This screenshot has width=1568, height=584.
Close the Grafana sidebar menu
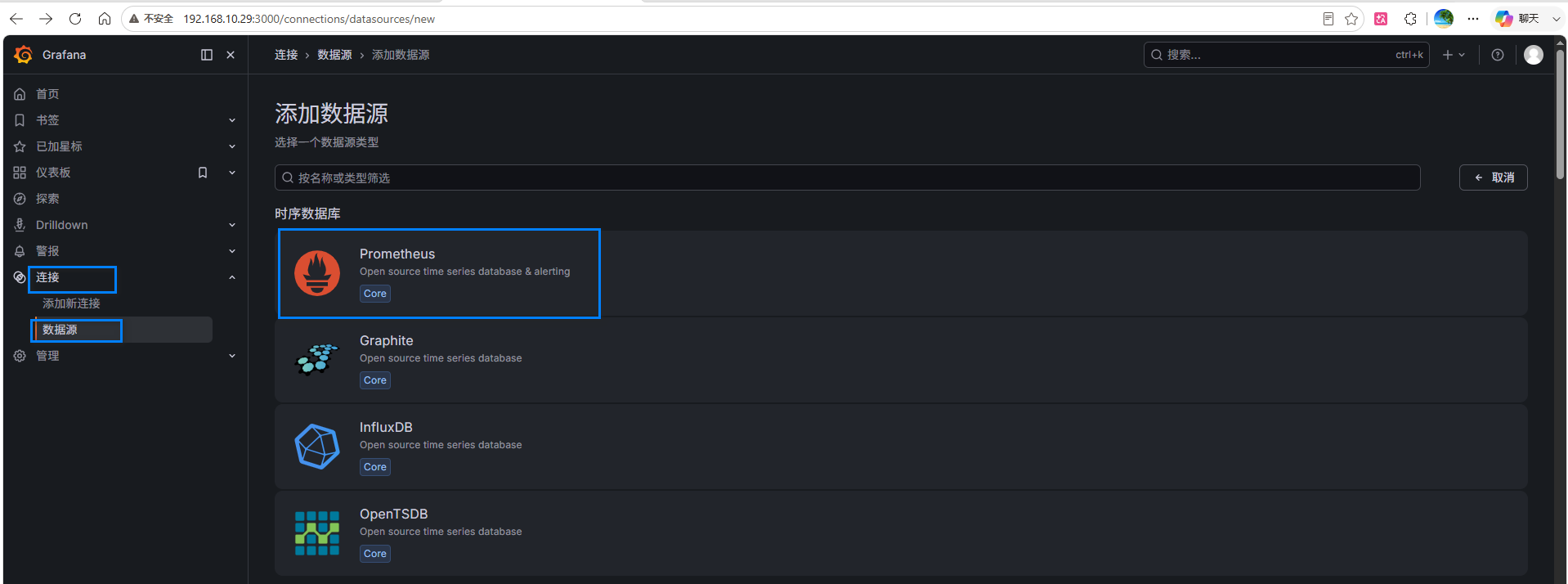click(x=231, y=55)
